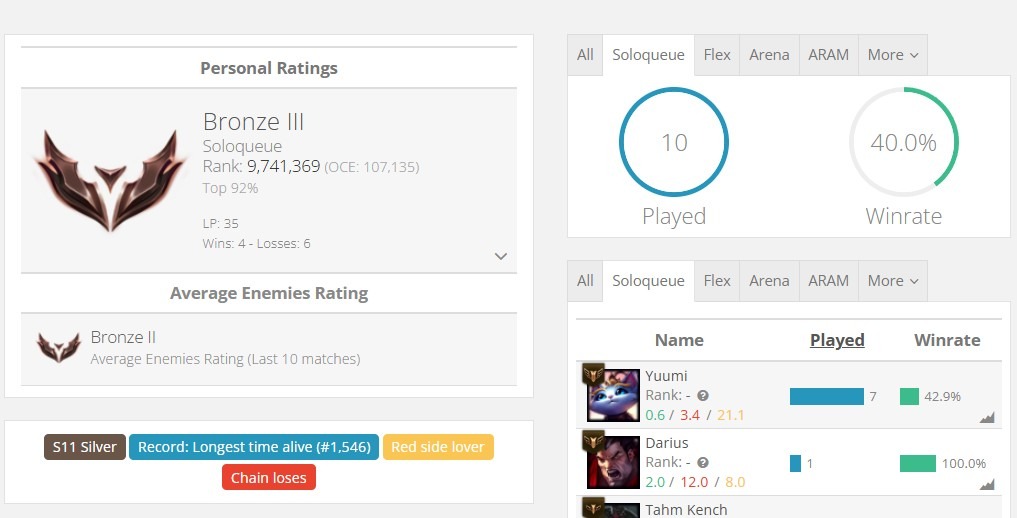Open Yuumi stats graph icon
This screenshot has height=518, width=1017.
[987, 418]
